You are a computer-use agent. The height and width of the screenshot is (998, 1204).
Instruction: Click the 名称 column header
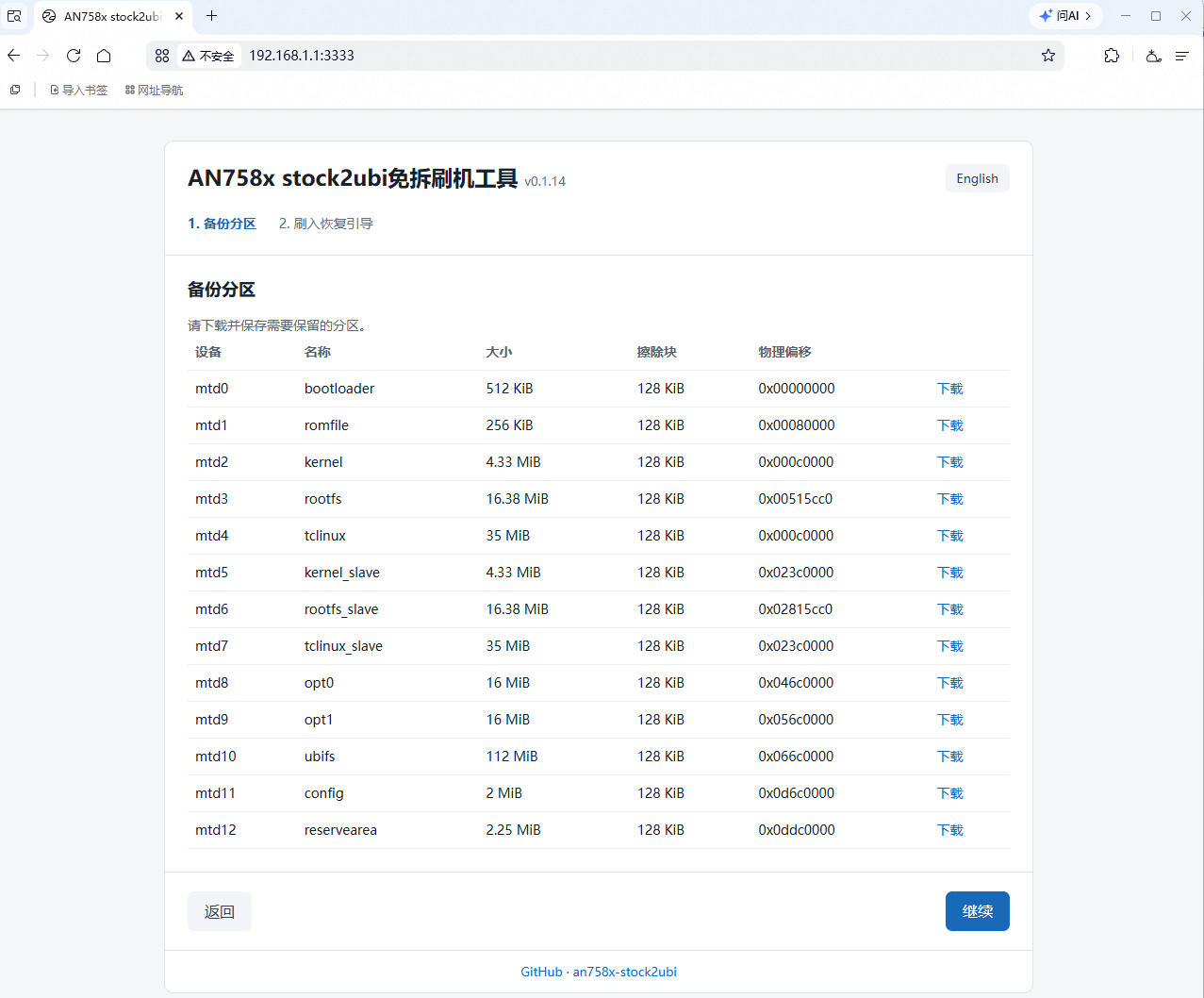pyautogui.click(x=318, y=352)
